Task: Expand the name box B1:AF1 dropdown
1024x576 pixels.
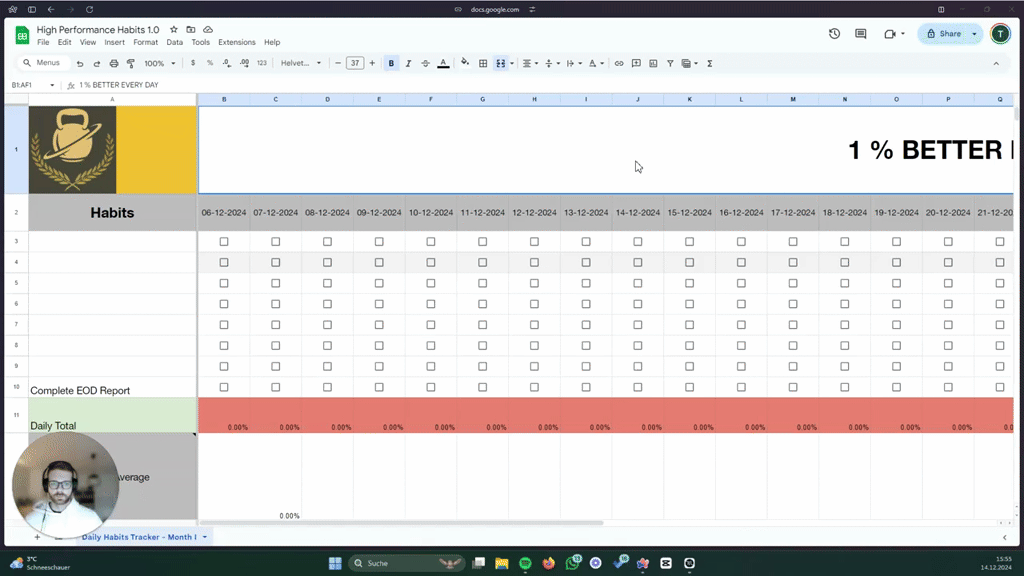Action: pos(52,85)
